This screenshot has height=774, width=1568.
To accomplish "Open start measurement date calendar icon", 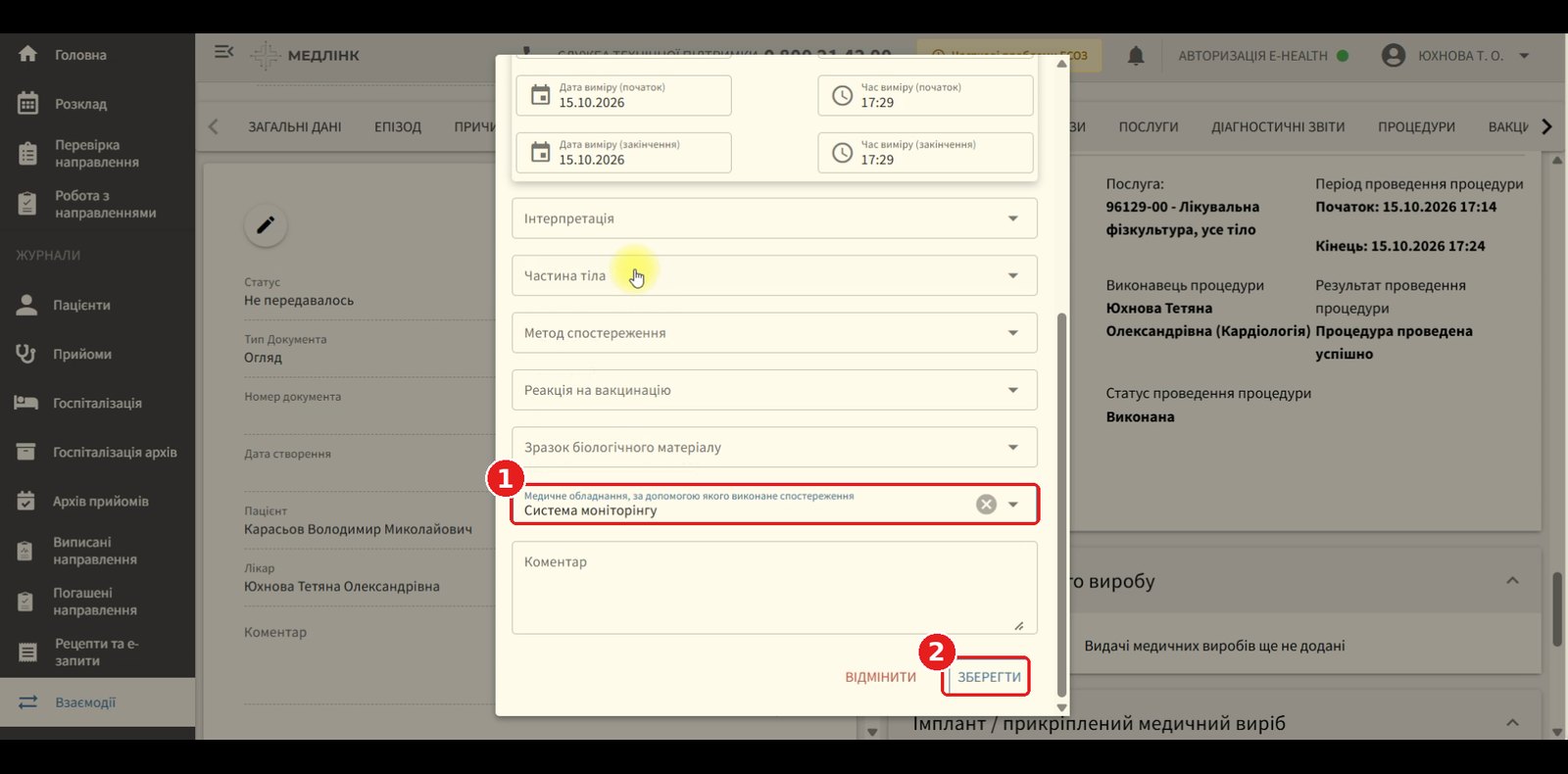I will [x=540, y=95].
